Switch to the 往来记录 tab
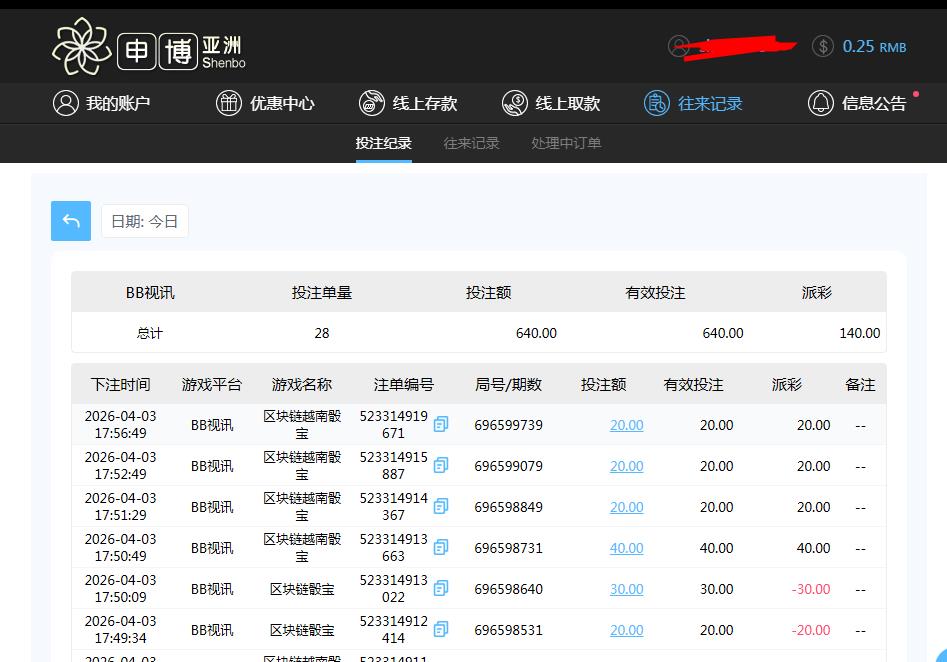 click(x=471, y=143)
